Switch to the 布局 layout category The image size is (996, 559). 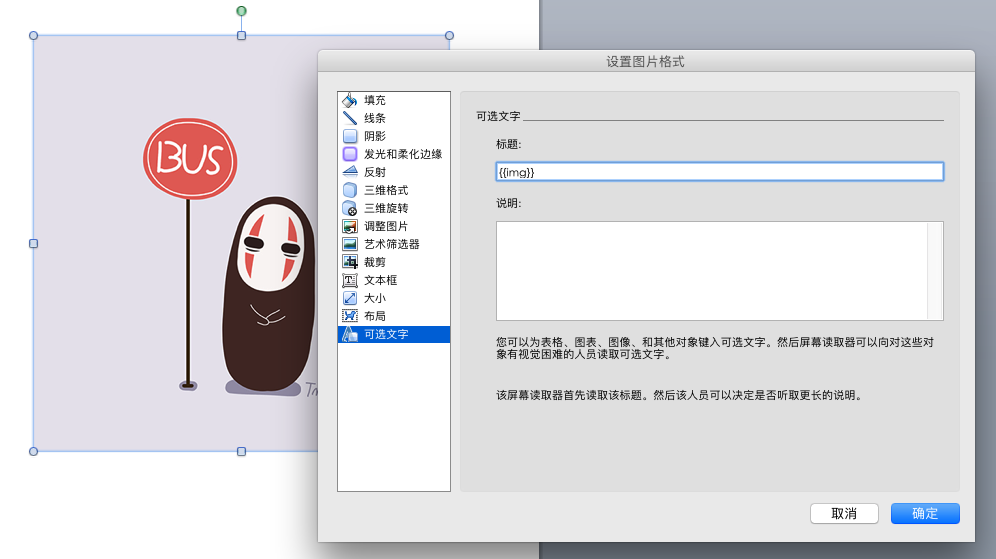pos(374,316)
